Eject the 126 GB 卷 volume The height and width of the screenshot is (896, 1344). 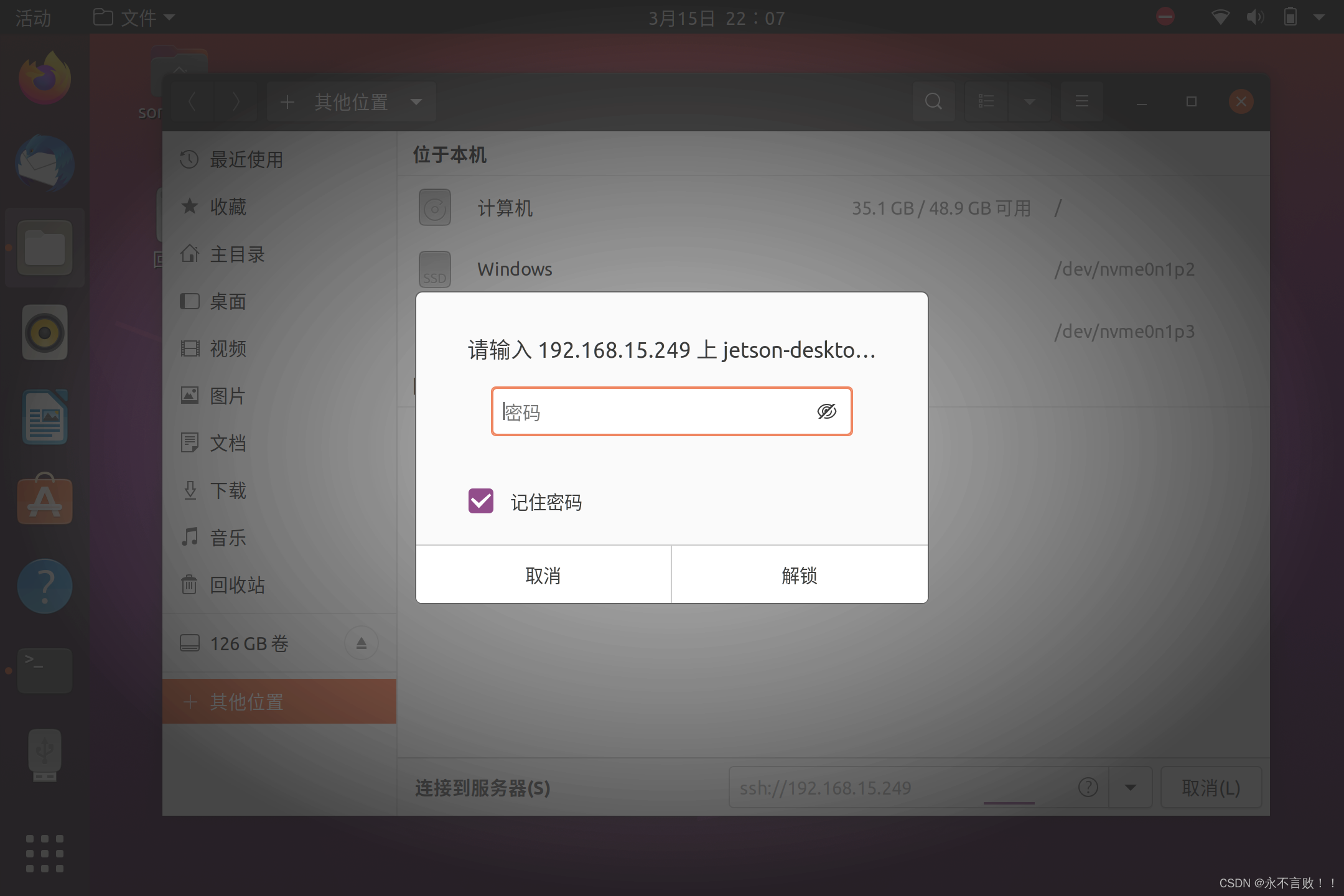pos(362,643)
